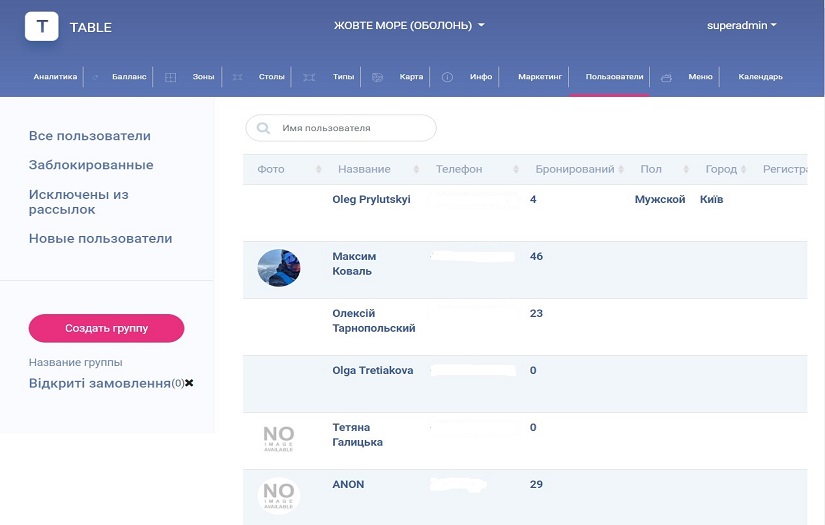The image size is (825, 525).
Task: Click the Создать группу button
Action: pos(106,328)
